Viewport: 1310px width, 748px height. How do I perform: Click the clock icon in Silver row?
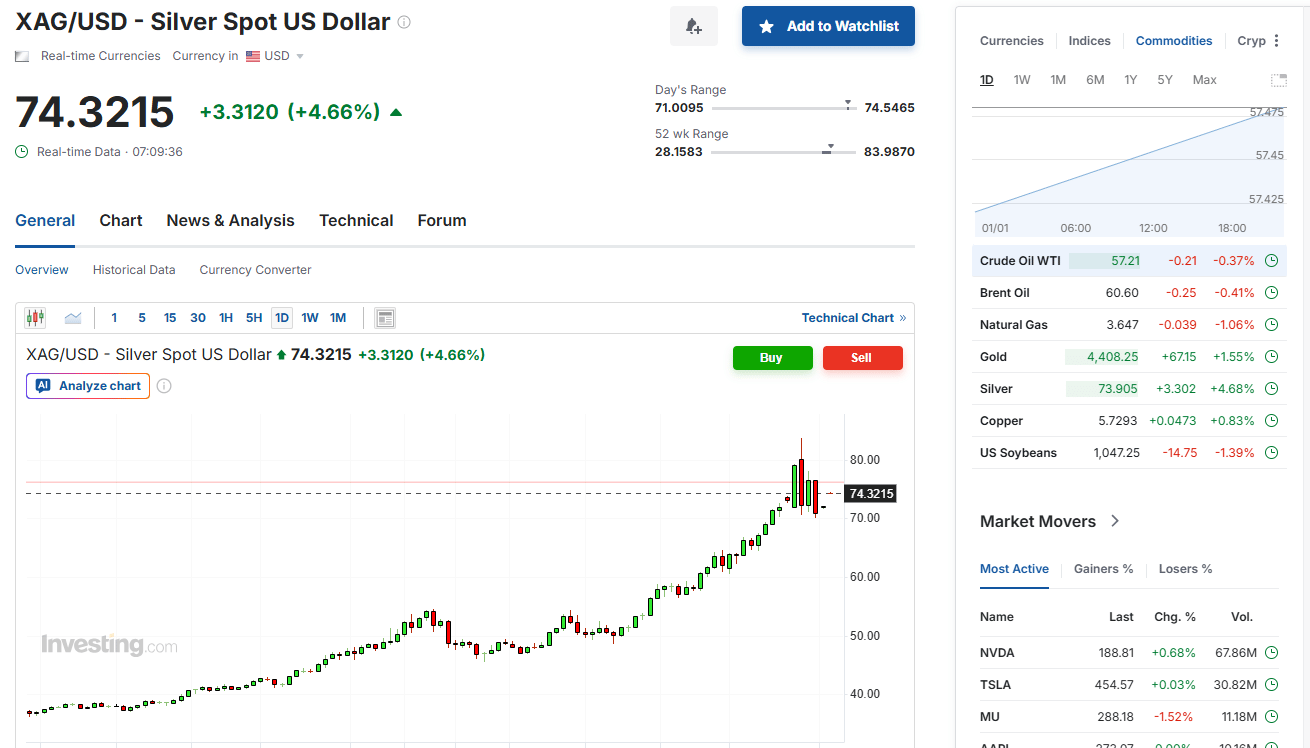click(x=1272, y=389)
